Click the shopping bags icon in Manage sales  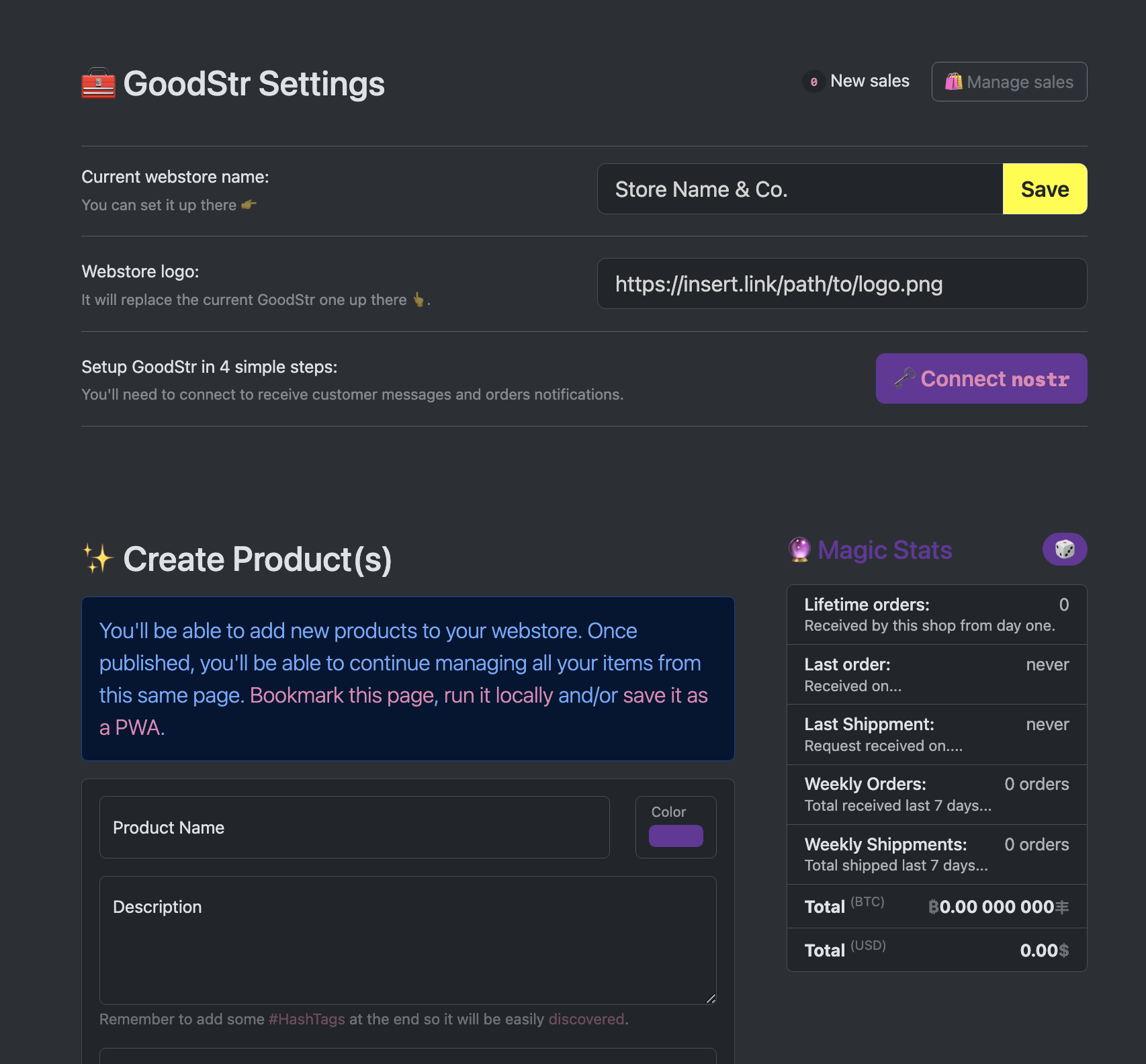[953, 82]
